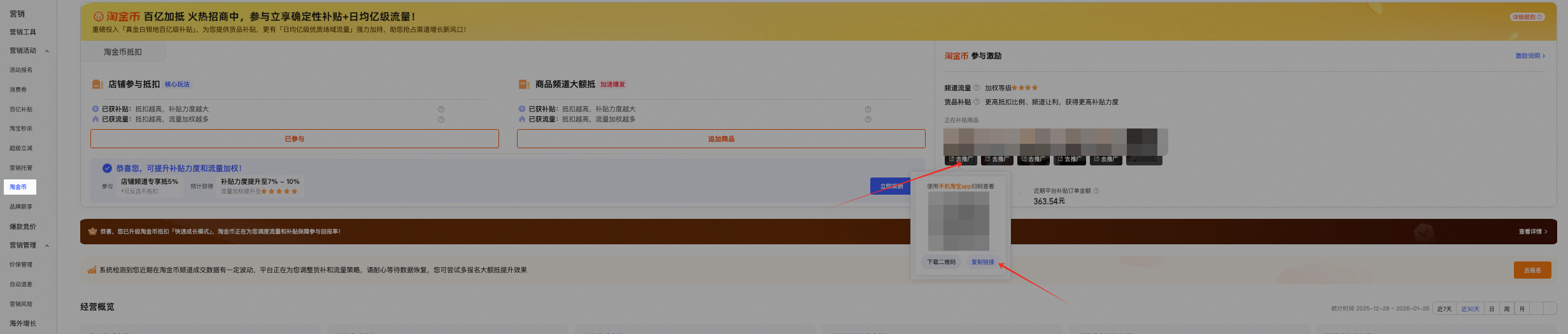Open the 激励说明 link

pyautogui.click(x=1530, y=56)
